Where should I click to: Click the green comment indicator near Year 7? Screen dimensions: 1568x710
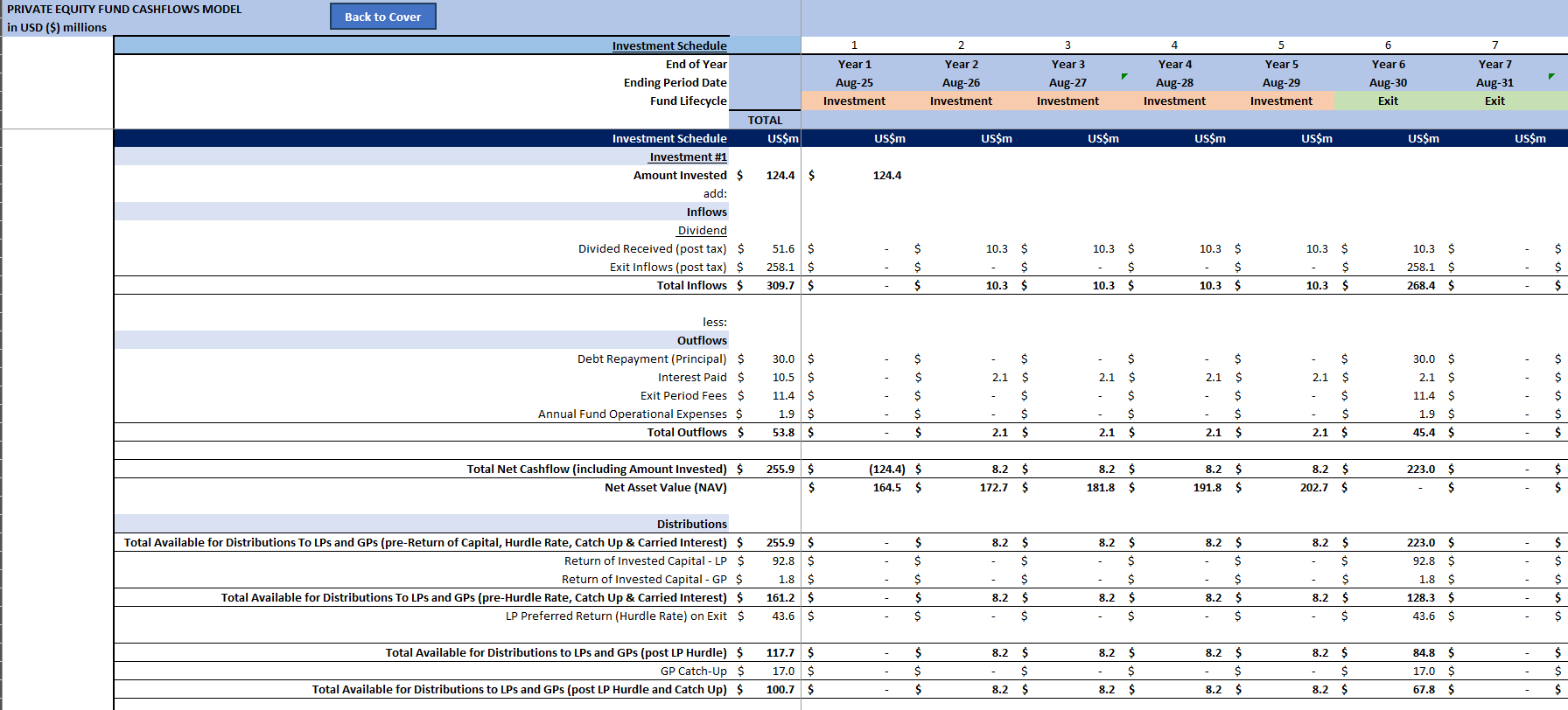tap(1551, 77)
